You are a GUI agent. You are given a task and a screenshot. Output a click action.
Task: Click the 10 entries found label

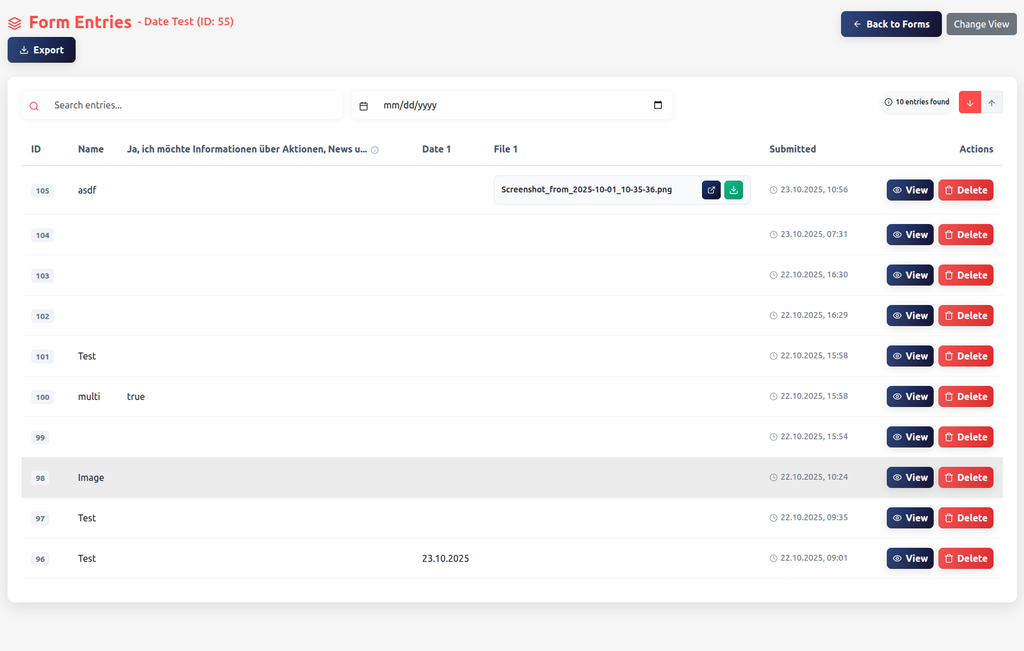917,102
